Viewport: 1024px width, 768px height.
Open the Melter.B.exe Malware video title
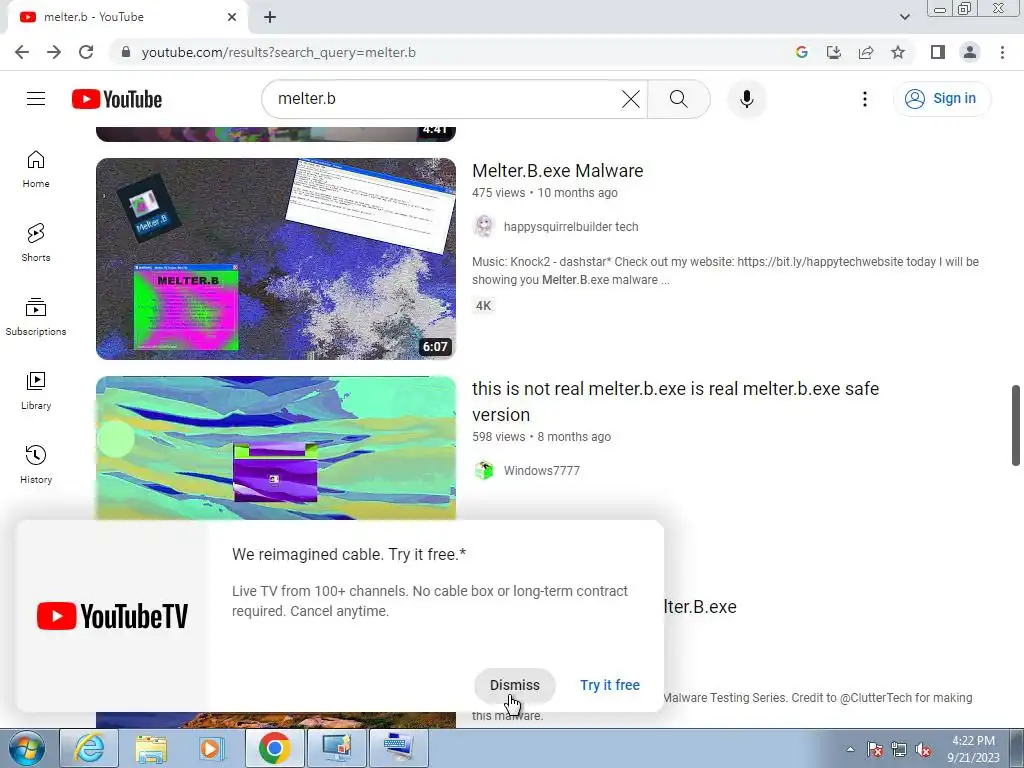click(558, 170)
